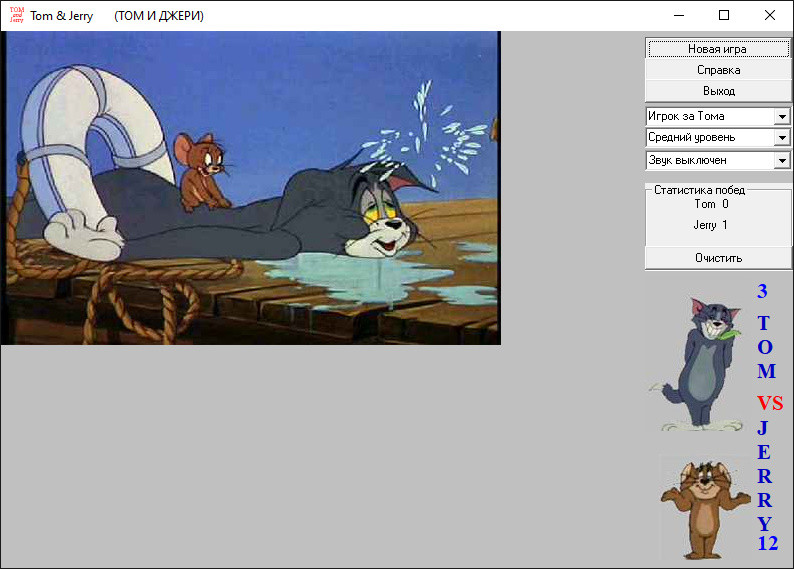Click the Jerry 1 win count

tap(710, 225)
